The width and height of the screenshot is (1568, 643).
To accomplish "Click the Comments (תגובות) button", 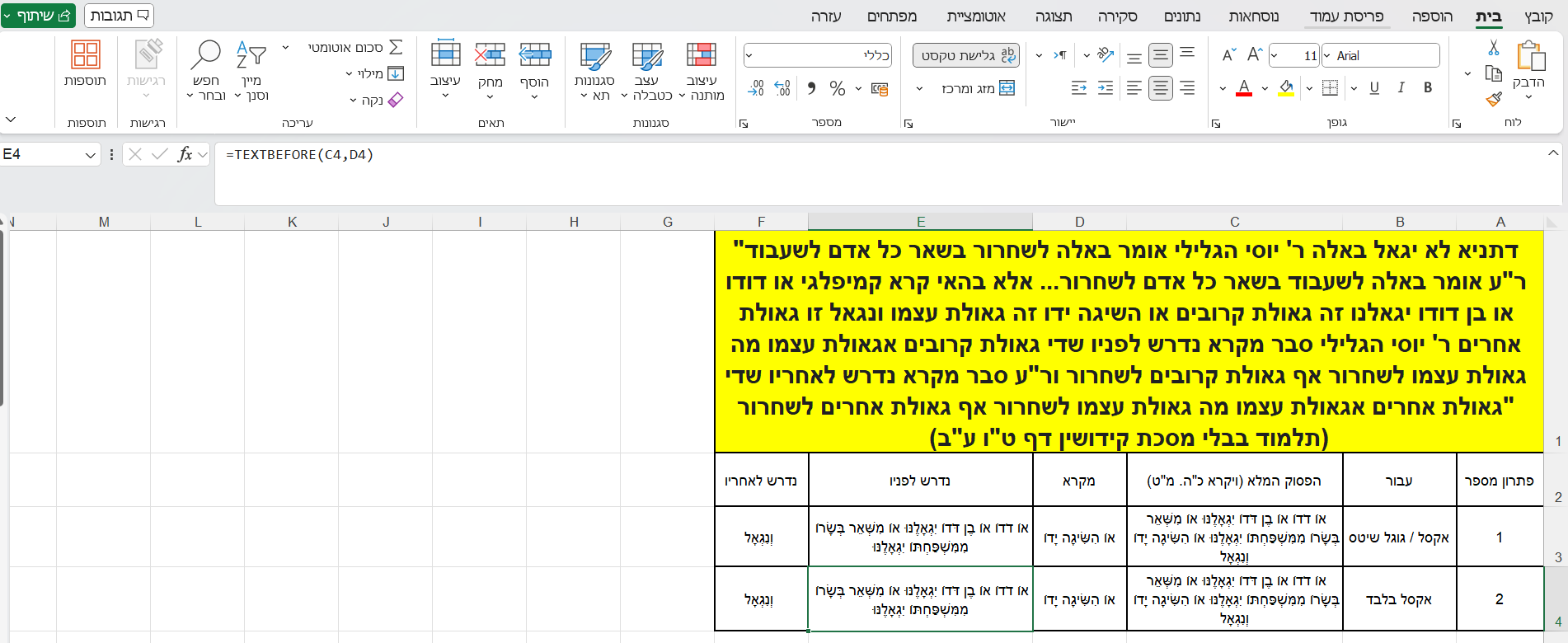I will click(x=119, y=16).
